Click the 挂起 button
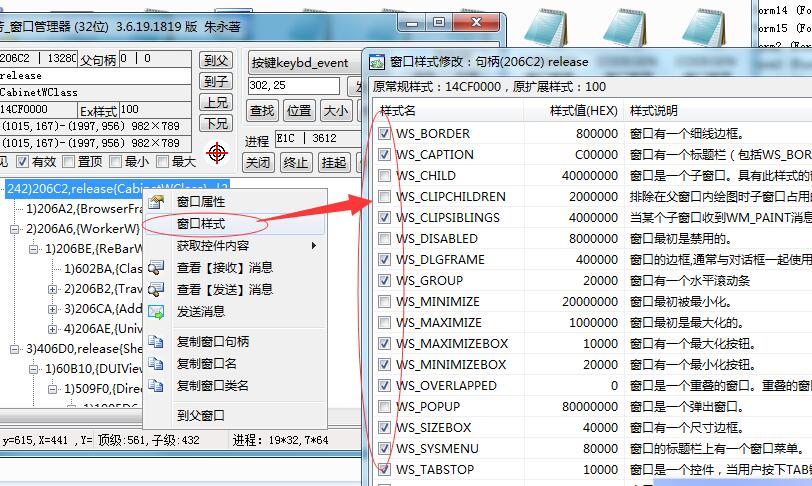 pos(334,163)
